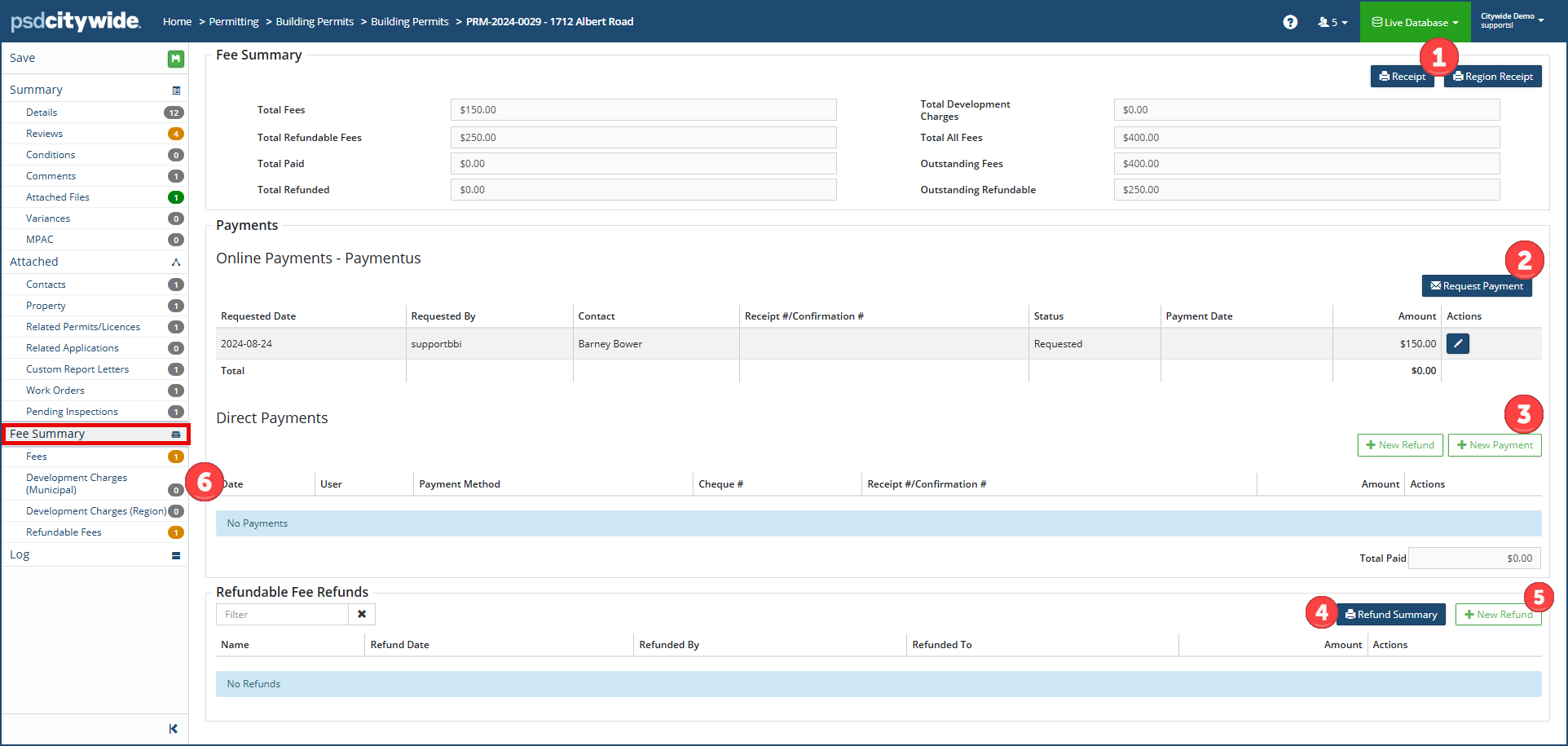Add a New Payment under Direct Payments
This screenshot has width=1568, height=746.
coord(1494,445)
